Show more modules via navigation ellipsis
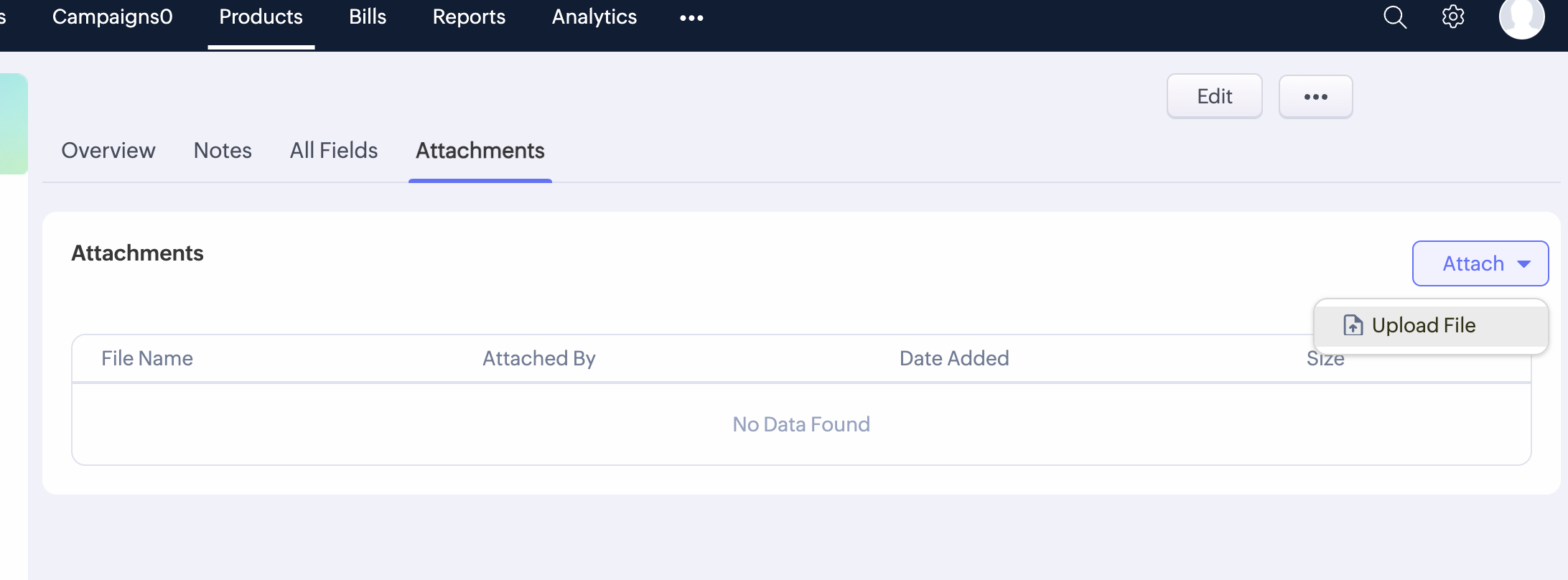1568x580 pixels. (691, 18)
